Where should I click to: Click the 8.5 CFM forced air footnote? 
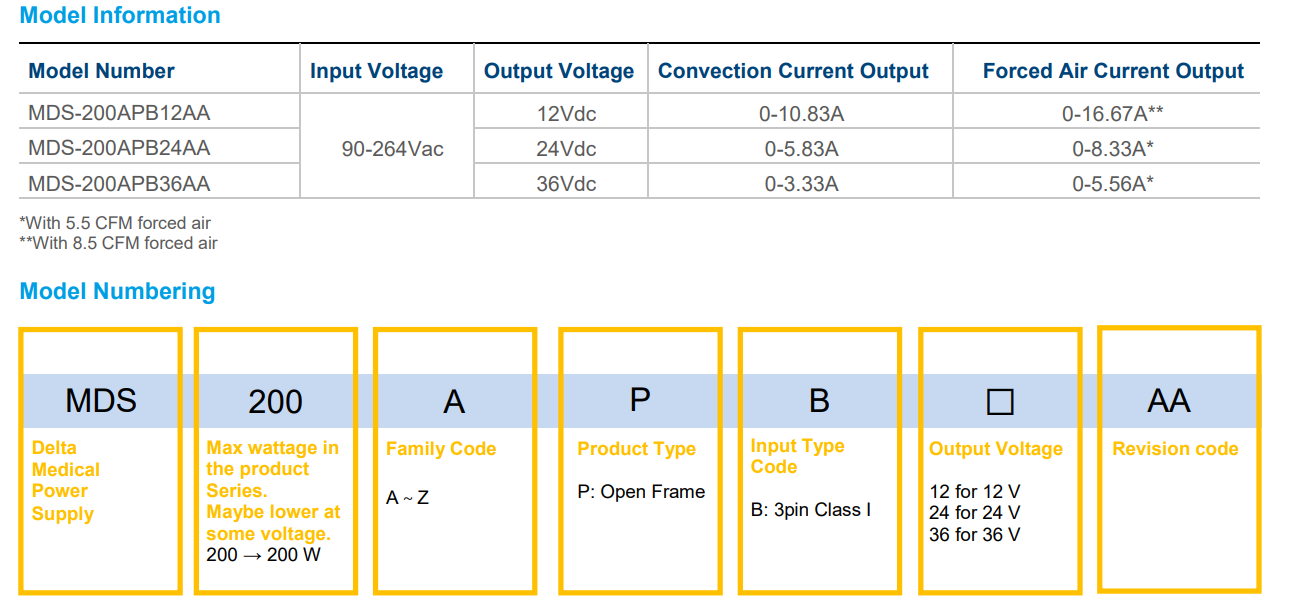click(x=118, y=243)
